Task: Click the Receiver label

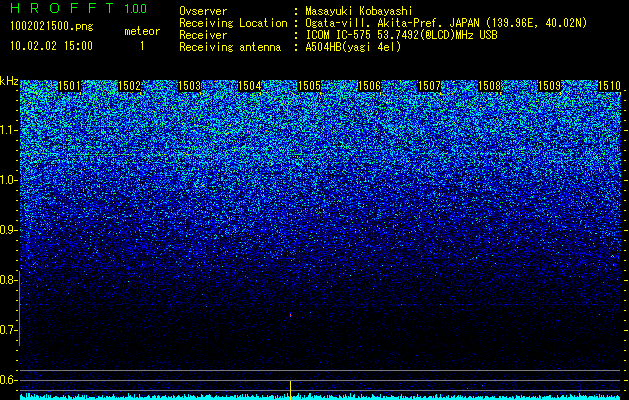Action: pos(203,35)
